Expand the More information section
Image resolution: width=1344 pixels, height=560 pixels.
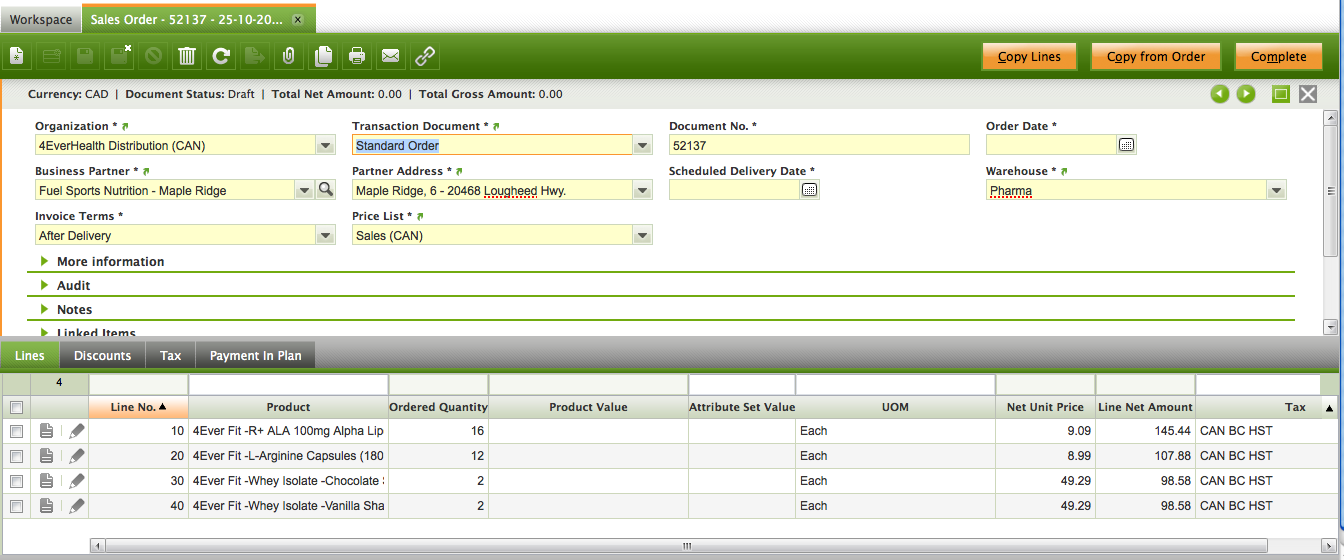110,261
